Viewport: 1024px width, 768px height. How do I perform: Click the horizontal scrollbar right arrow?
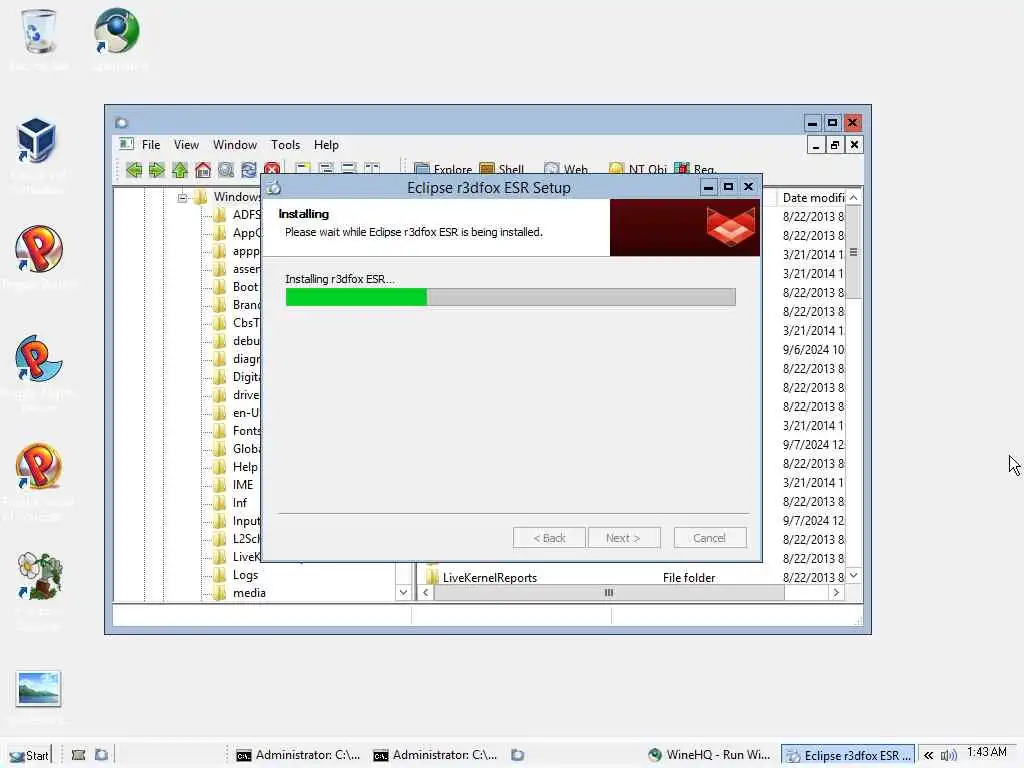[x=836, y=592]
